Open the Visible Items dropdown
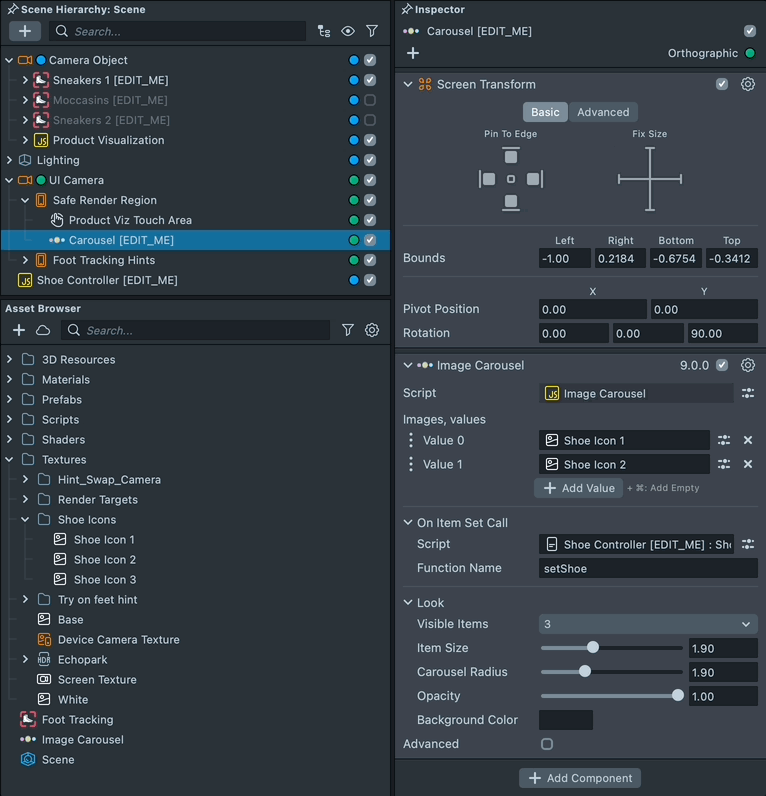 [x=647, y=624]
